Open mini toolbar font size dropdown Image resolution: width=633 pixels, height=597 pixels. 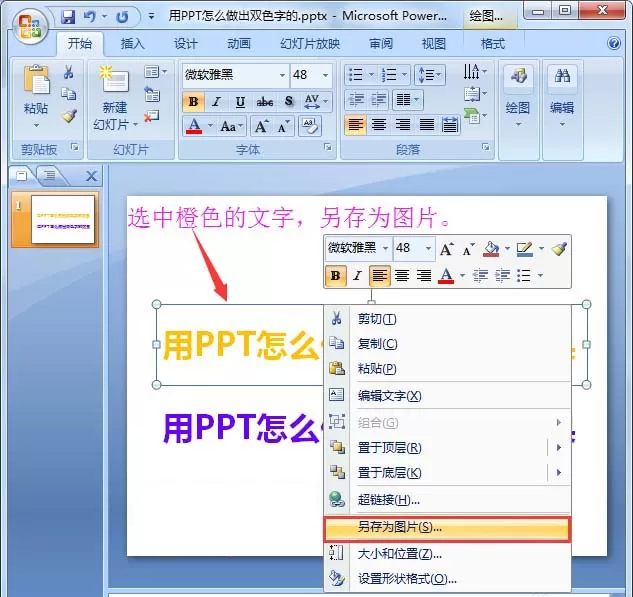pyautogui.click(x=428, y=248)
